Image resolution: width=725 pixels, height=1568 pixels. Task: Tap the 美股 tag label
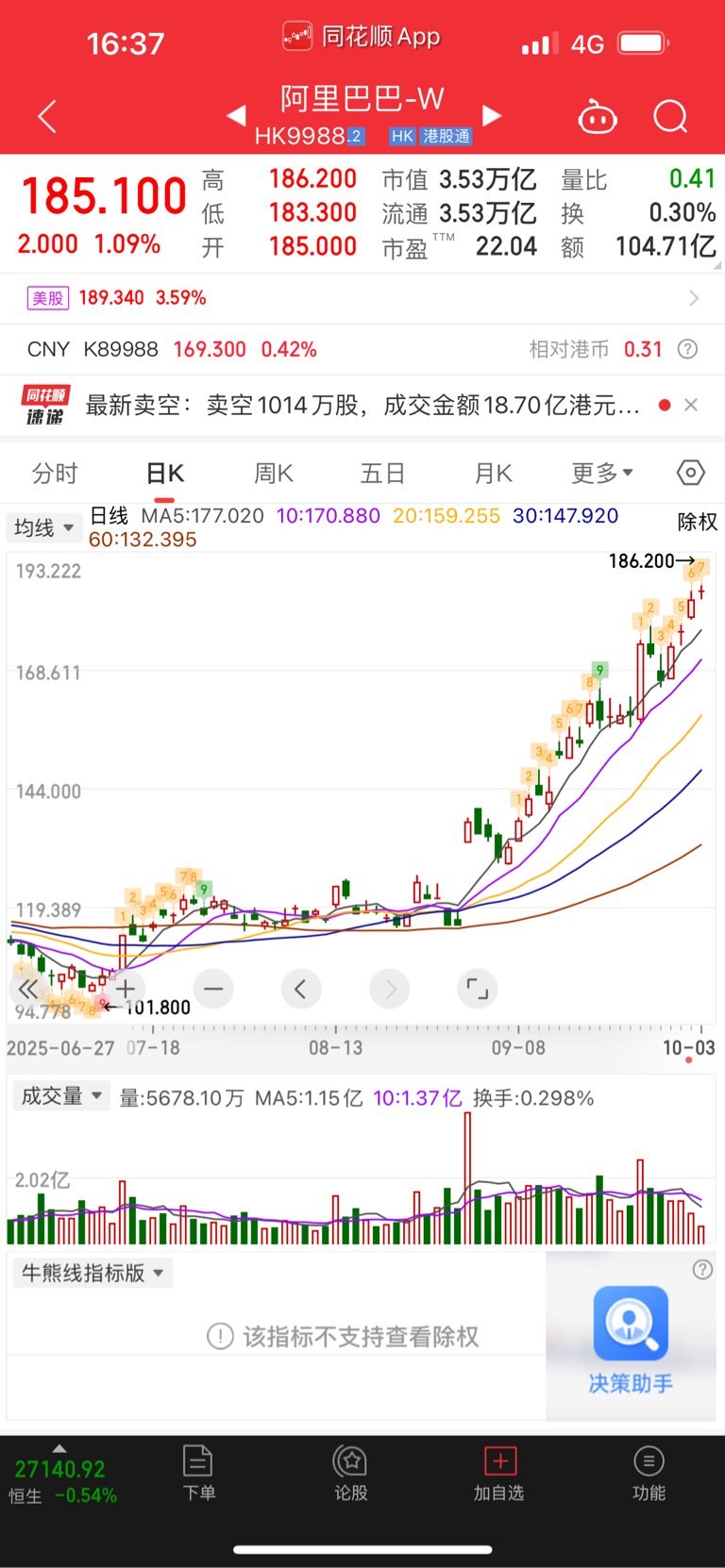[47, 298]
